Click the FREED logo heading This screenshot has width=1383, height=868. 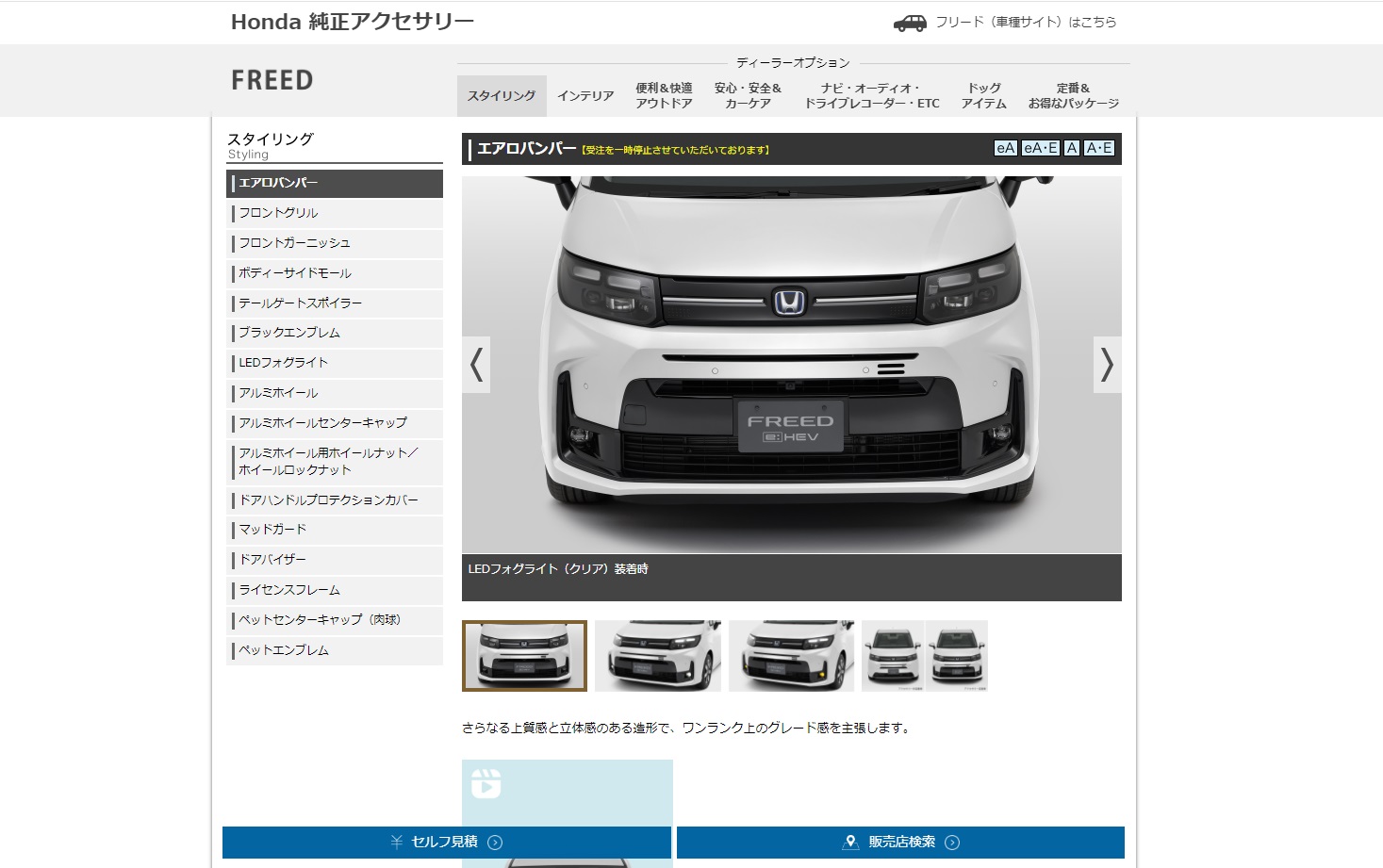click(x=272, y=80)
